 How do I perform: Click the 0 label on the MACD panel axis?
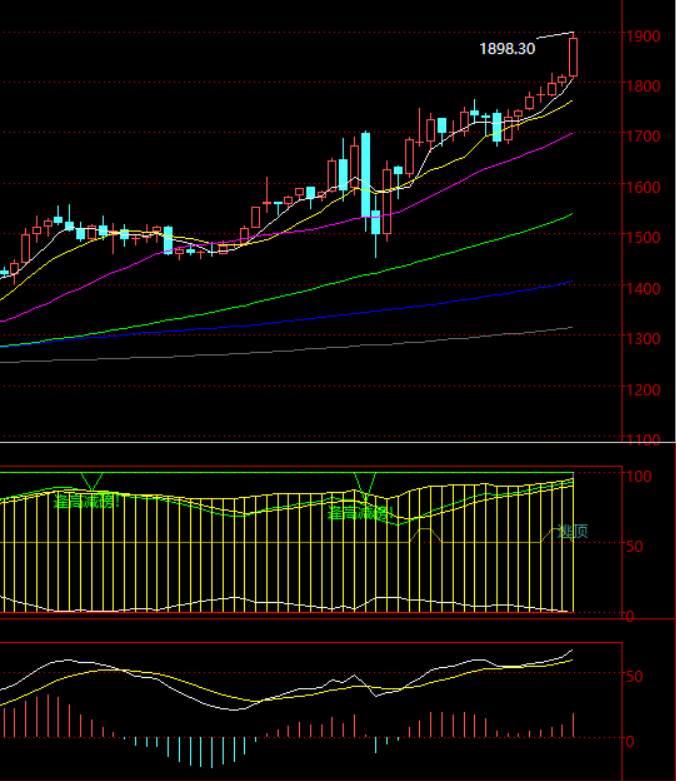630,742
